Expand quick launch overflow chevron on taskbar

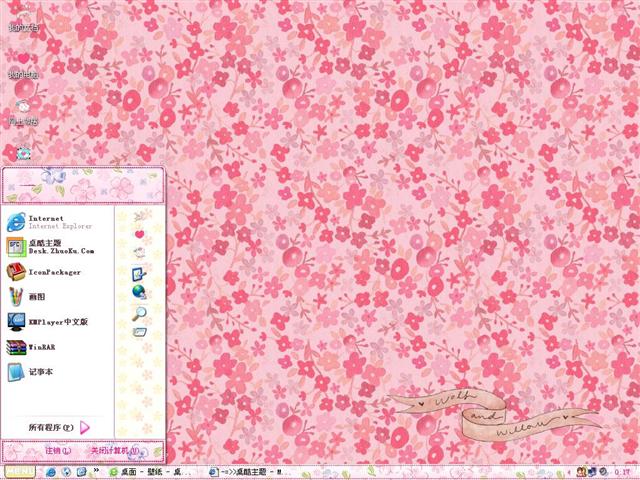click(95, 470)
